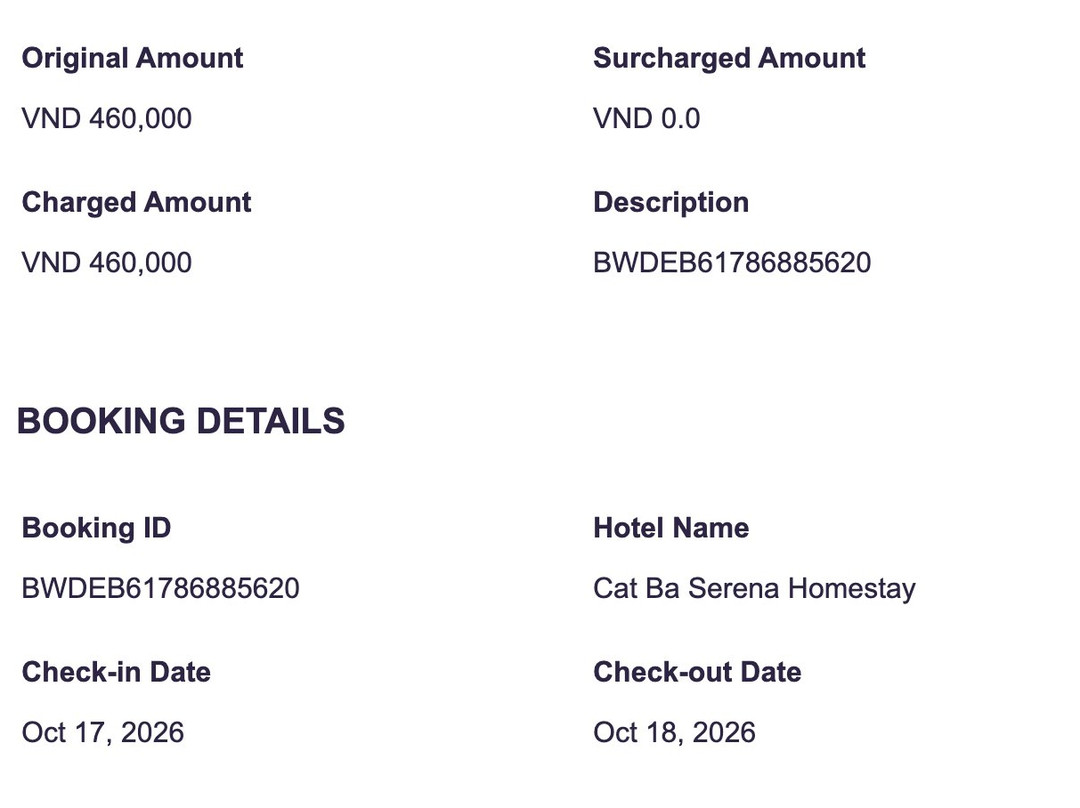
Task: Click the word Surcharged in the heading
Action: (x=672, y=59)
